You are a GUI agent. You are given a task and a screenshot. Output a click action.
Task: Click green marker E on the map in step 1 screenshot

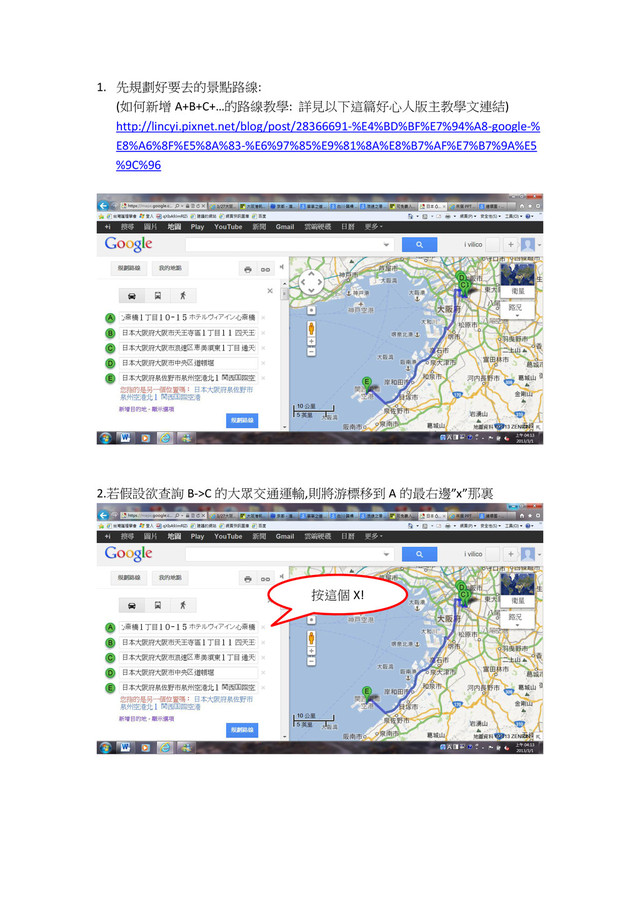click(x=366, y=382)
